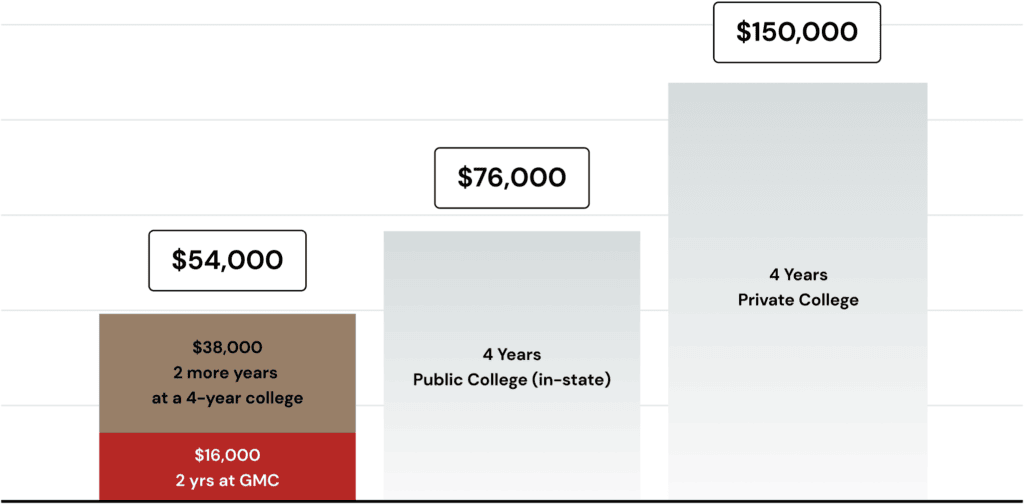Viewport: 1024px width, 504px height.
Task: Click the $76,000 total label box
Action: pyautogui.click(x=511, y=178)
